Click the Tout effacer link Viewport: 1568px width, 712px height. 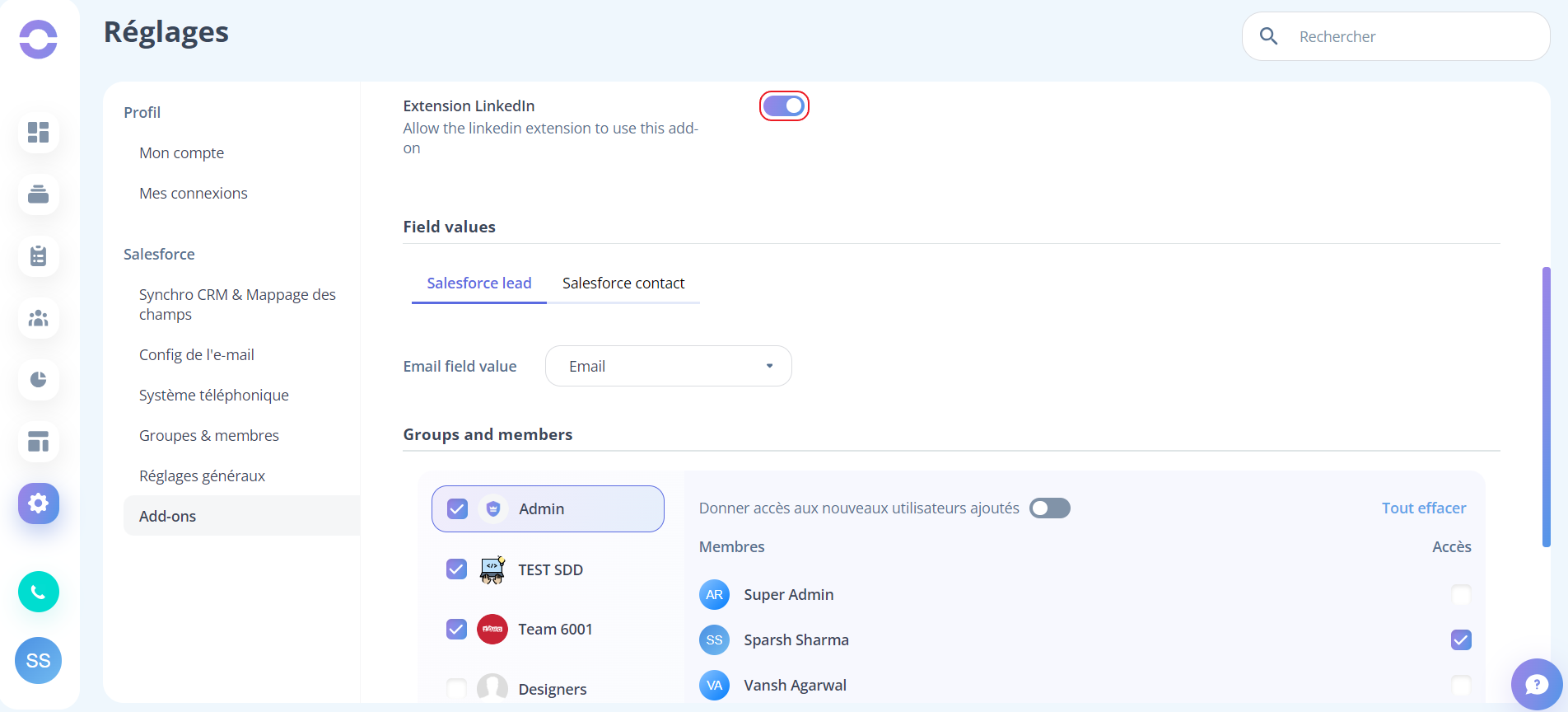1424,508
